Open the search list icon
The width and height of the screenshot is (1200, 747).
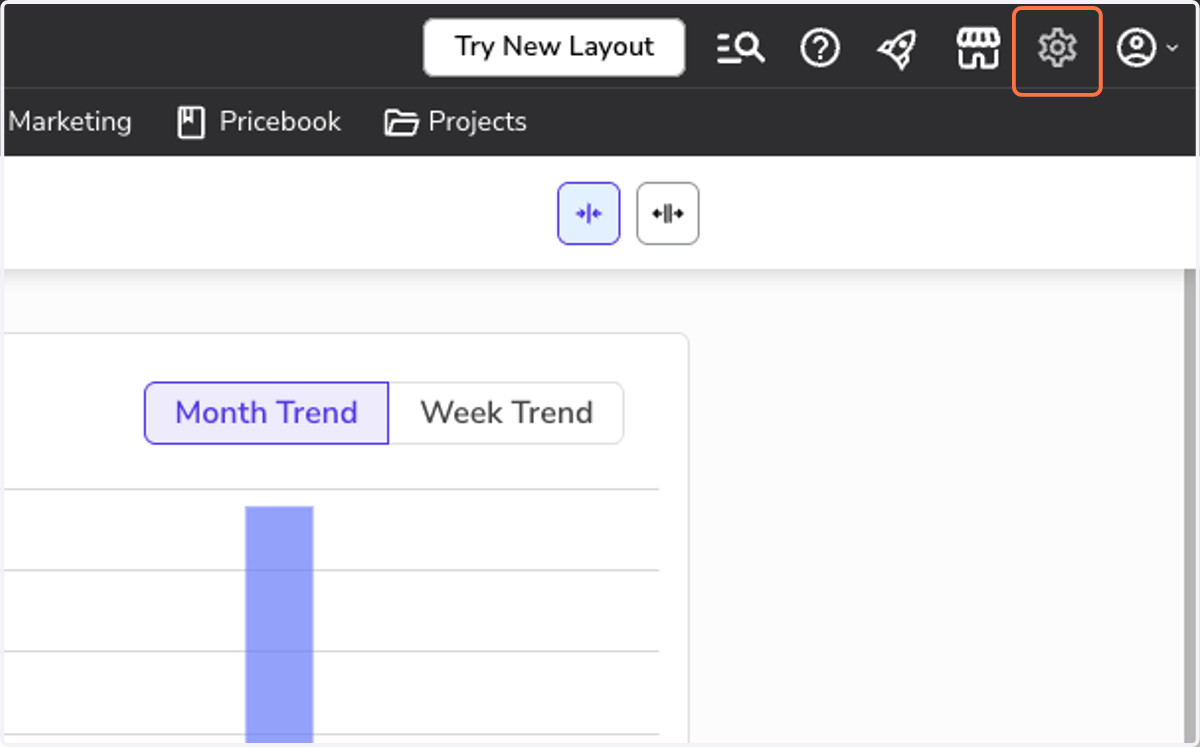(x=740, y=47)
